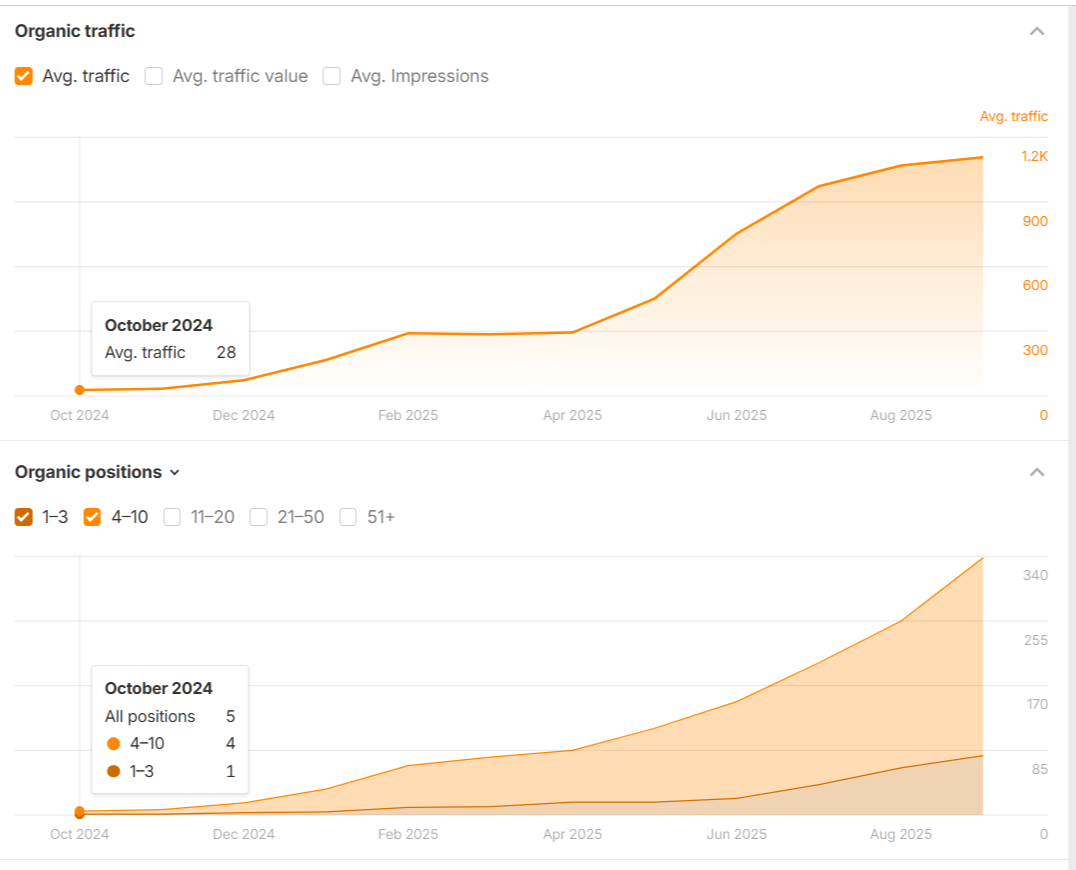Collapse the Organic traffic section chevron

pos(1037,31)
